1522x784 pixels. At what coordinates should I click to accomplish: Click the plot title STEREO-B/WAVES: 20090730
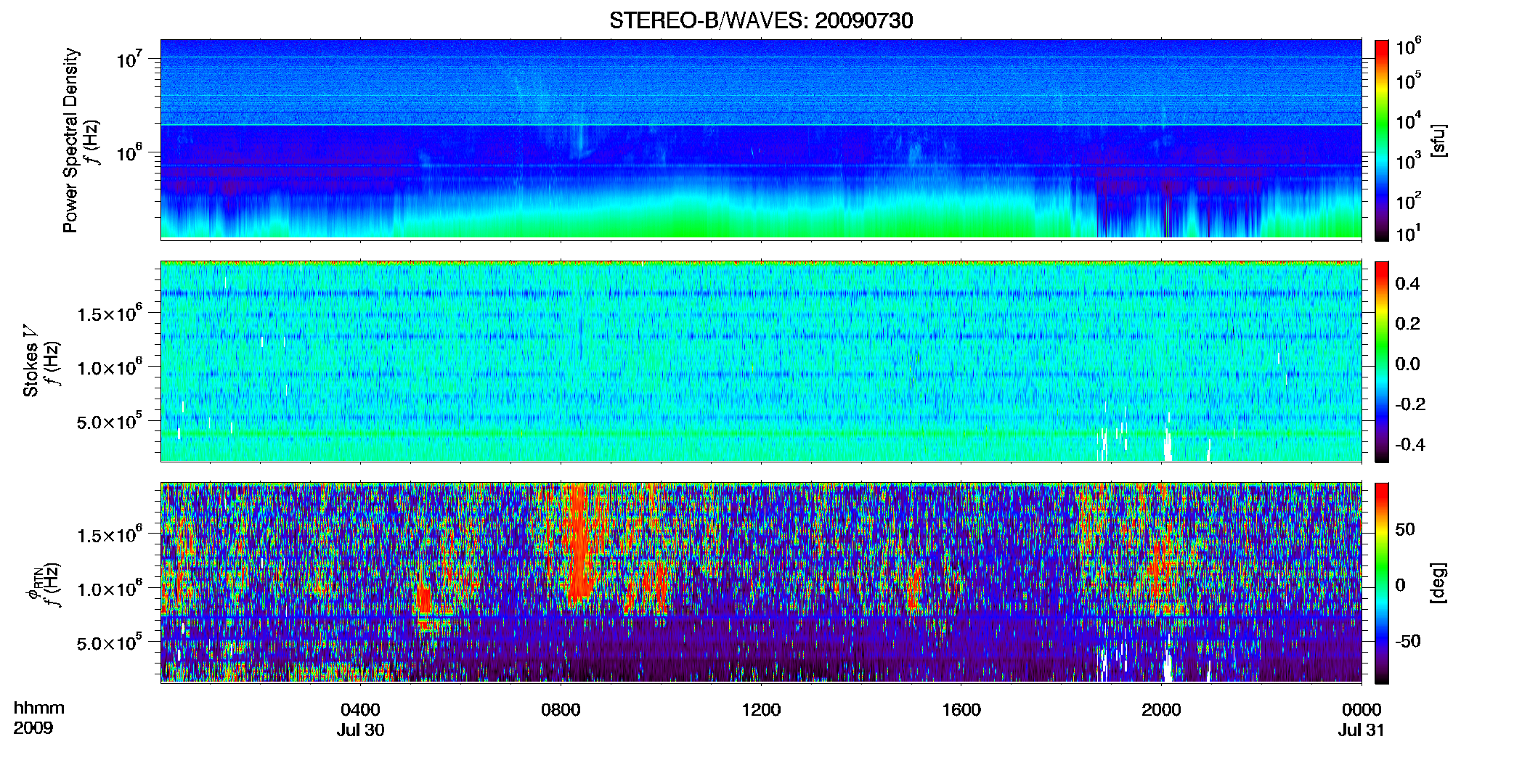(761, 20)
